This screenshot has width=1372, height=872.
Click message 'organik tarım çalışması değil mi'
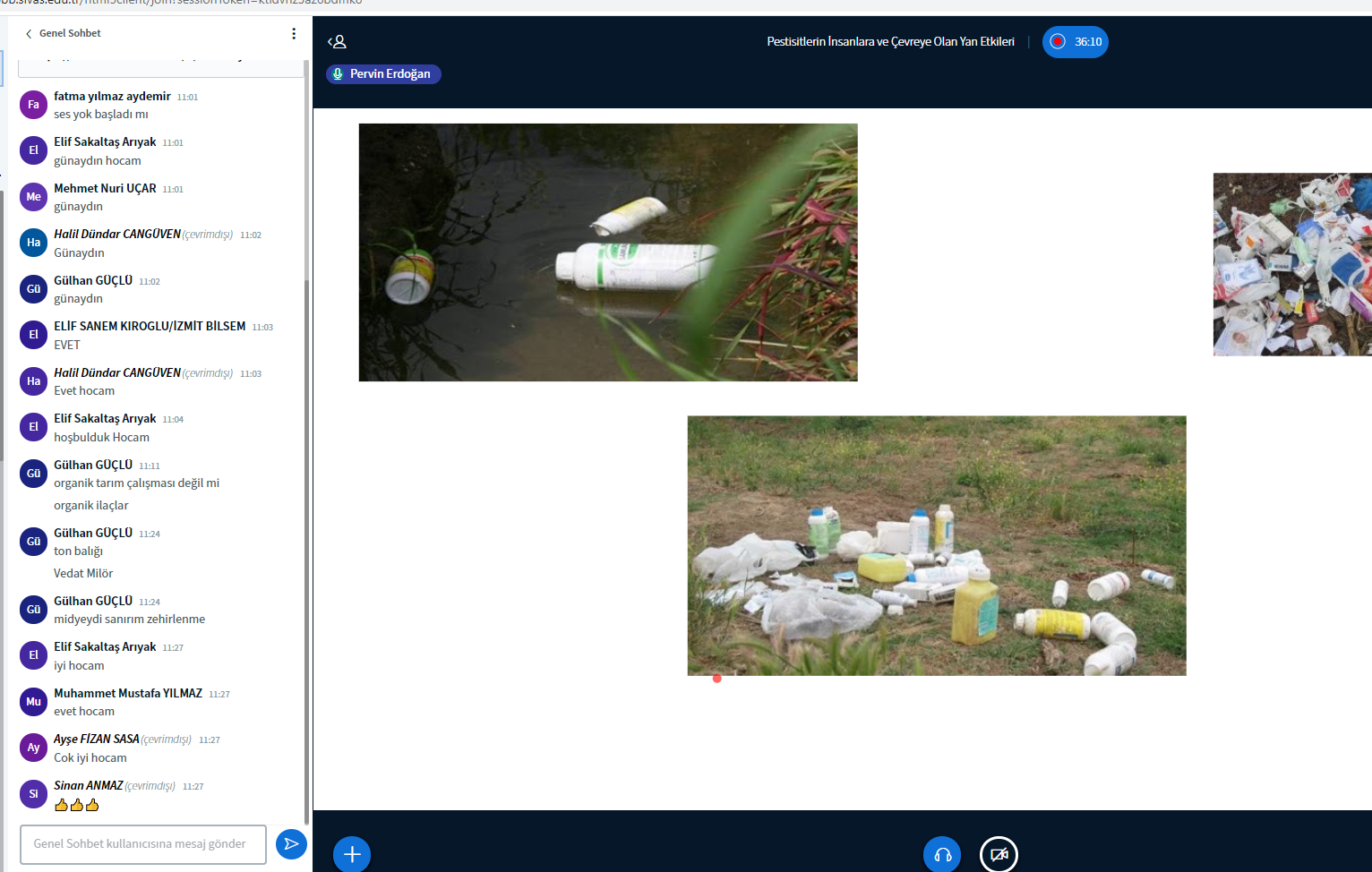136,483
